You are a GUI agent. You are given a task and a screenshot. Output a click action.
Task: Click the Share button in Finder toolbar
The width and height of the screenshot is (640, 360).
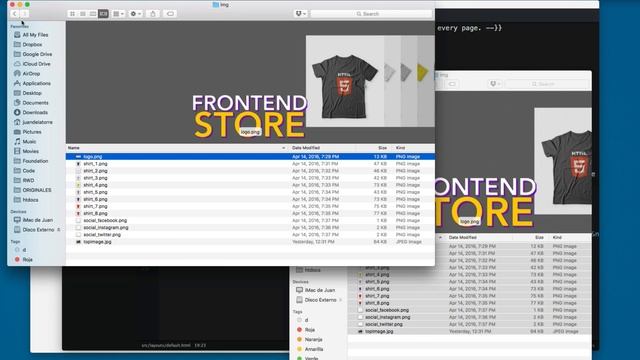[153, 14]
